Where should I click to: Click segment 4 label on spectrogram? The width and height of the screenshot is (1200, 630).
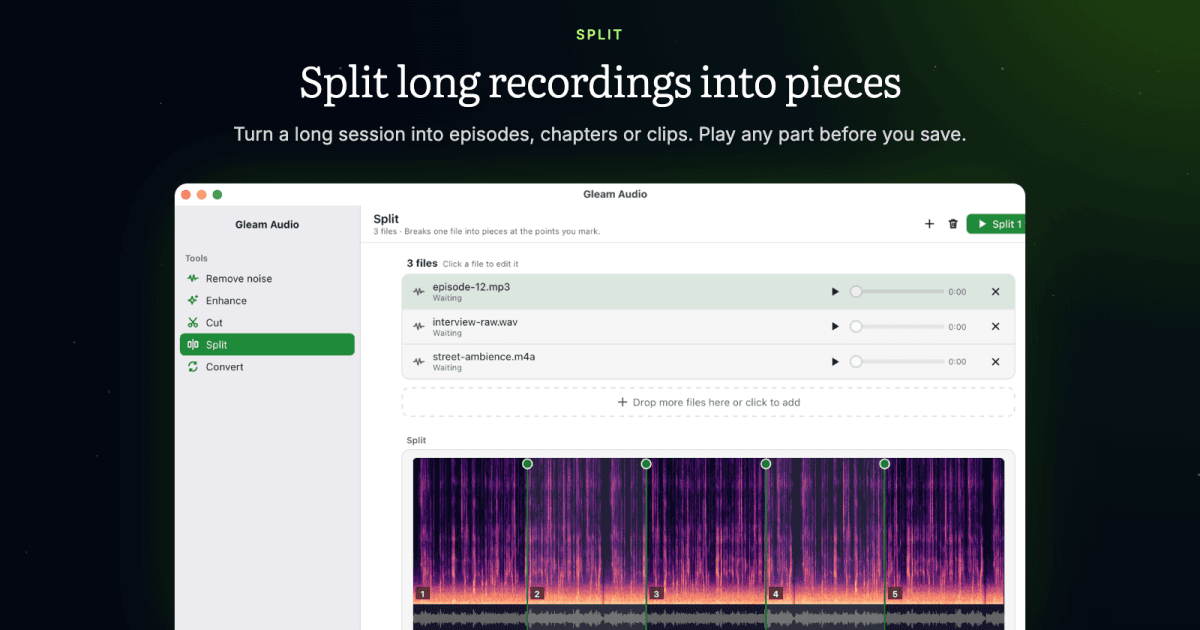[x=775, y=594]
